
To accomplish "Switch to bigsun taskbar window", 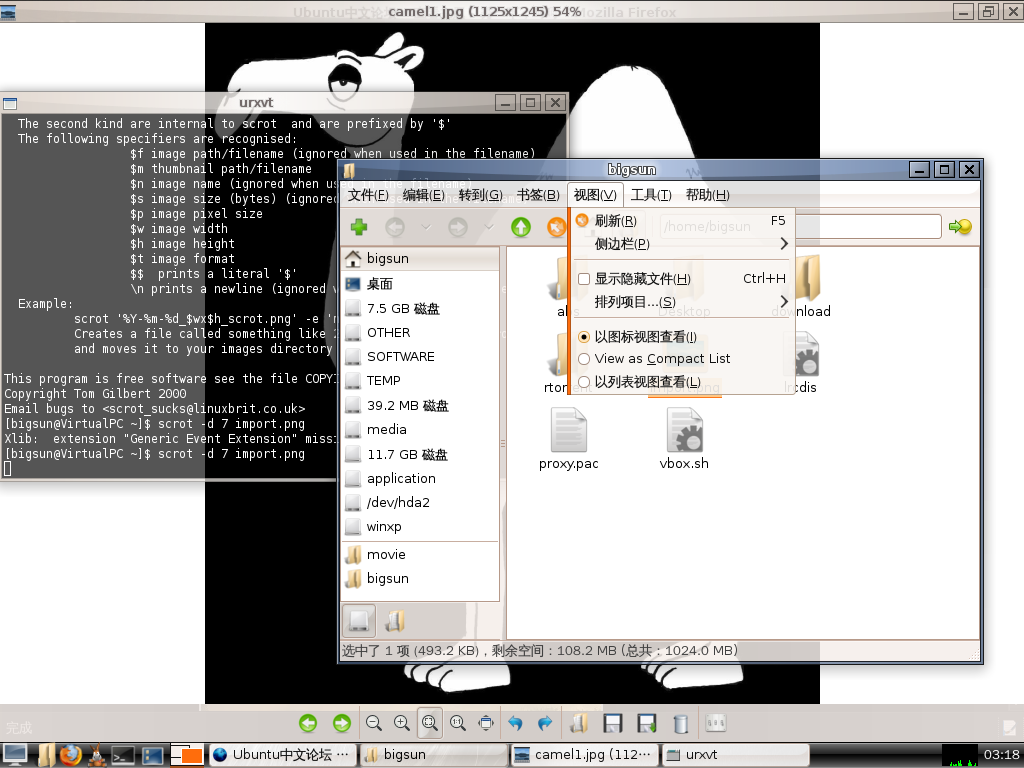I will [x=434, y=755].
